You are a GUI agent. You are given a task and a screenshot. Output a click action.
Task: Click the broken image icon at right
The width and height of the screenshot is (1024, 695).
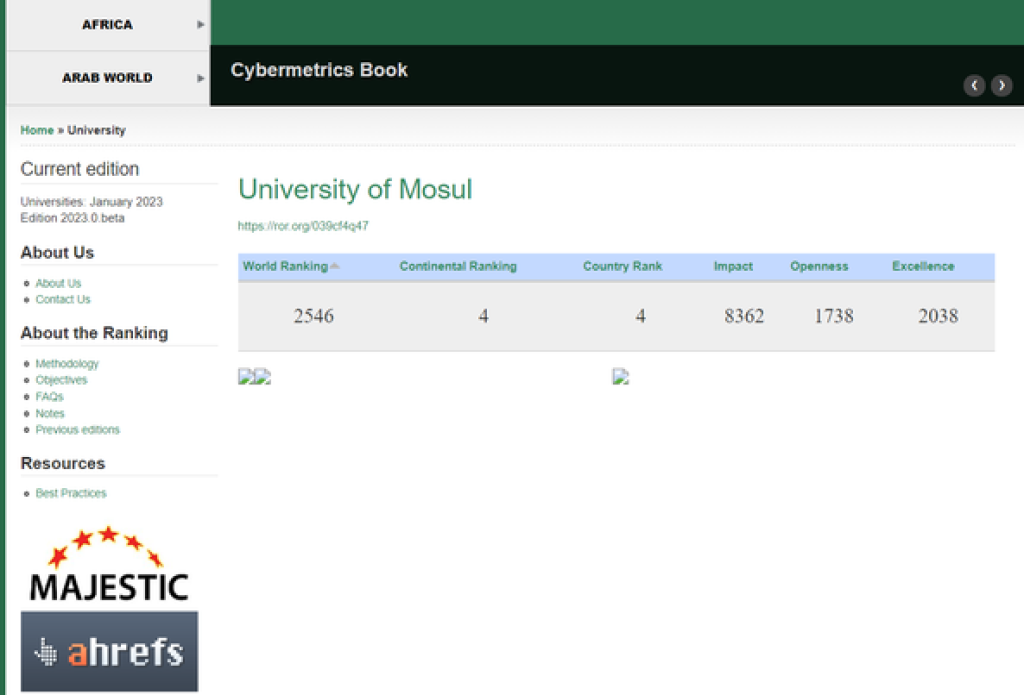tap(621, 377)
